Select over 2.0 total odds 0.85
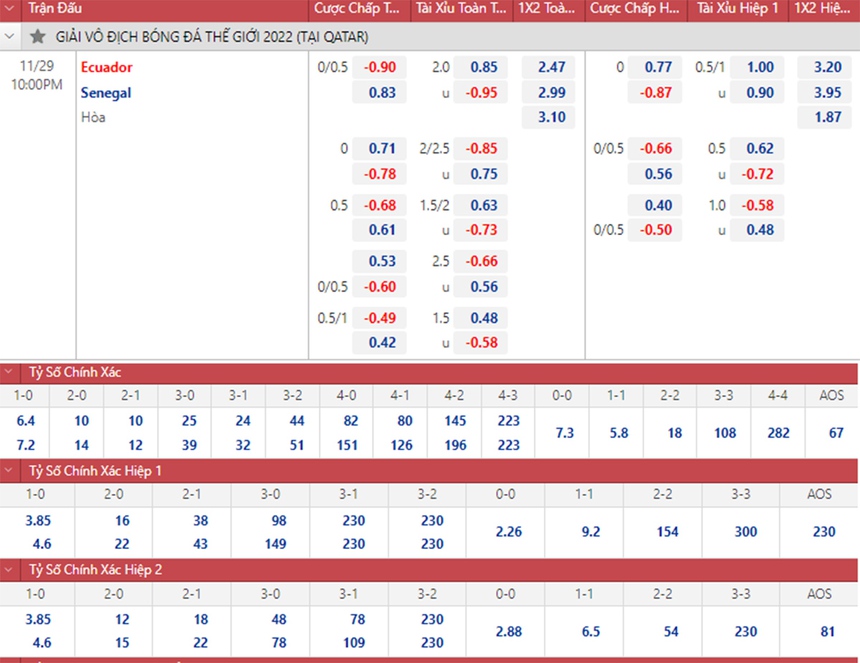860x663 pixels. point(483,68)
